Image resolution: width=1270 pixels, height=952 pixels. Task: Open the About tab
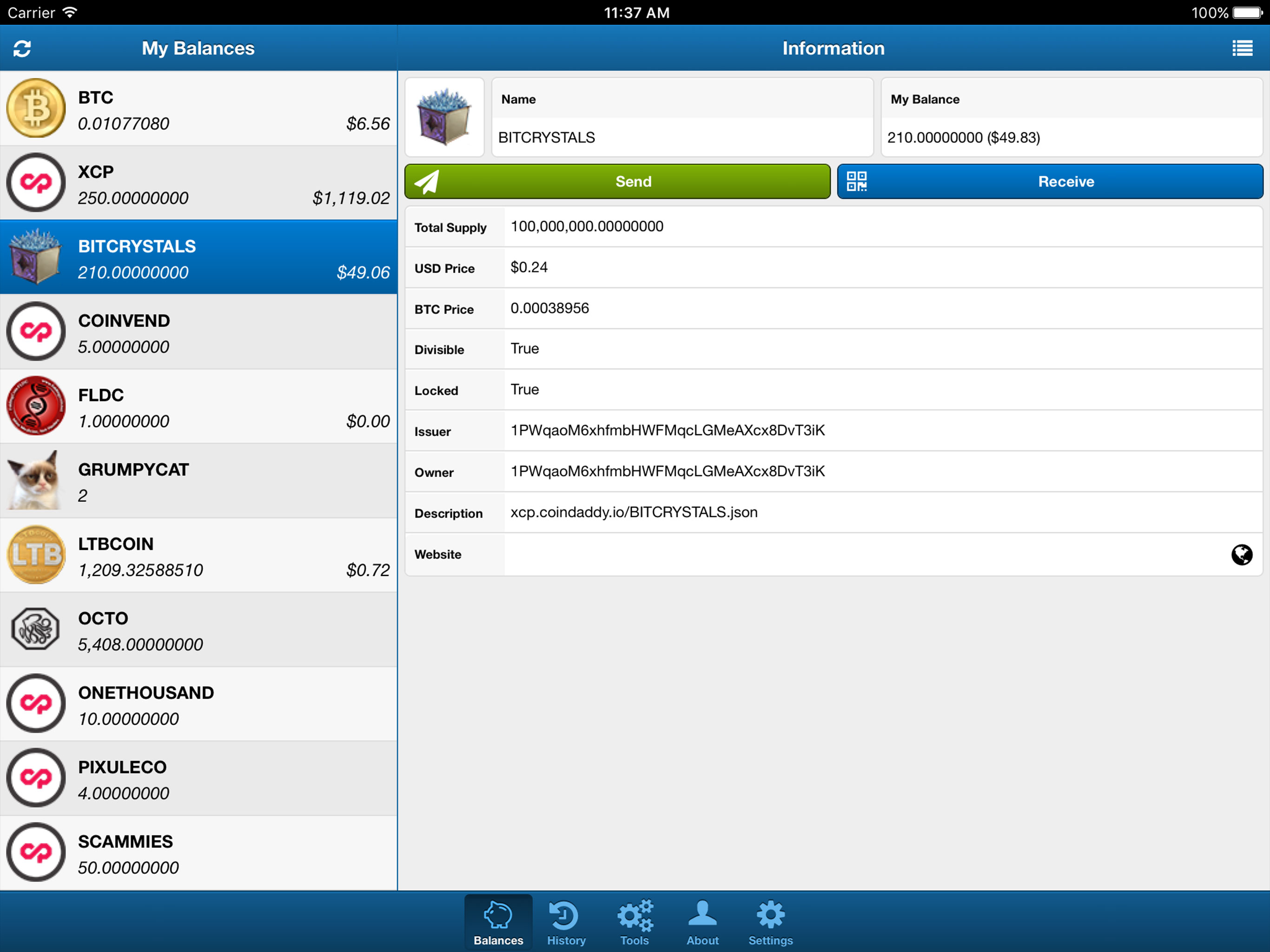pos(702,922)
